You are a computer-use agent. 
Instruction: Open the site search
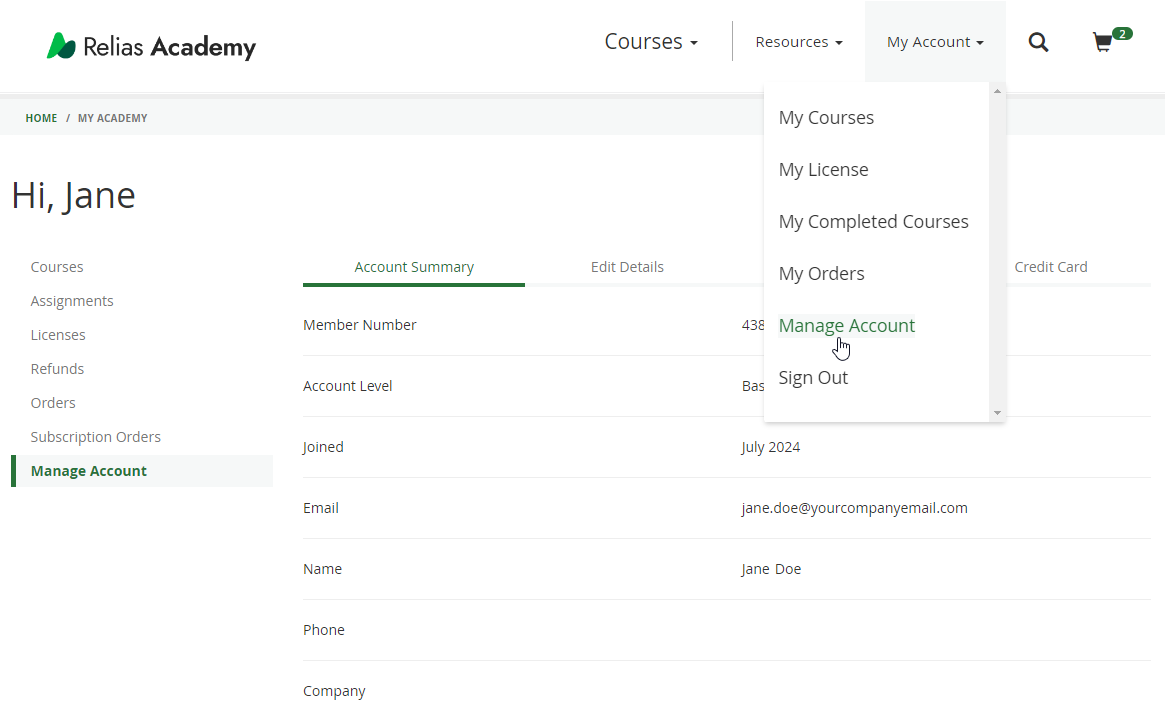(x=1038, y=42)
